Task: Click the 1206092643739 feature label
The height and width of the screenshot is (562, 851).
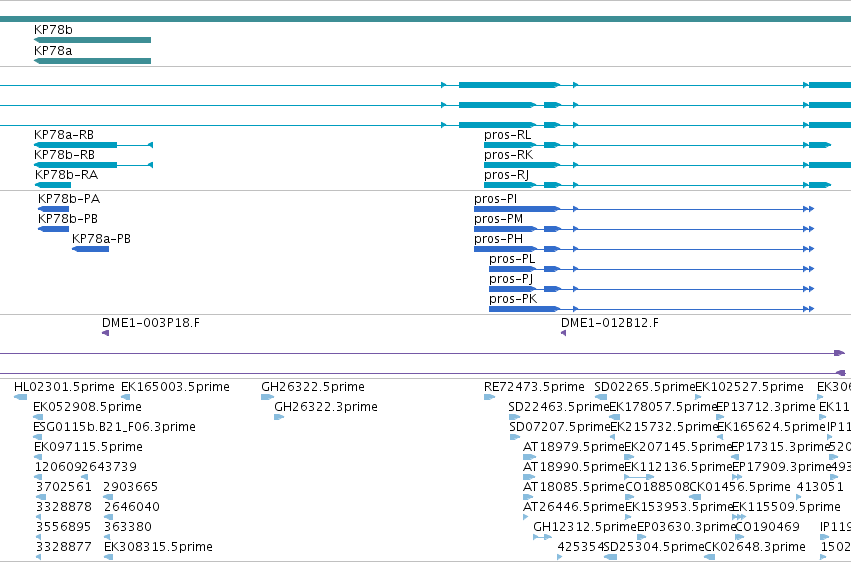Action: tap(86, 467)
